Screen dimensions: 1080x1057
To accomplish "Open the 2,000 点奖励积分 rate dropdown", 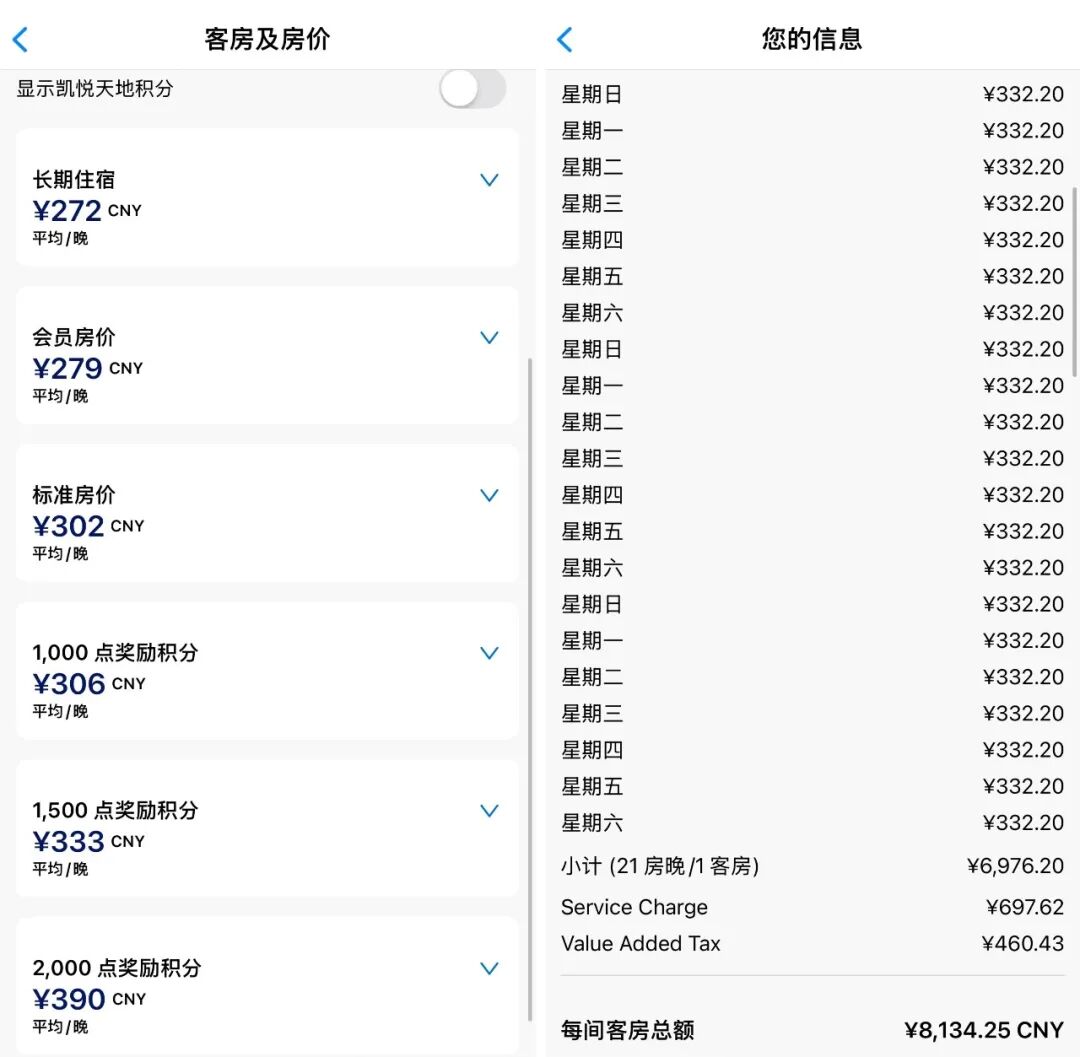I will point(489,968).
